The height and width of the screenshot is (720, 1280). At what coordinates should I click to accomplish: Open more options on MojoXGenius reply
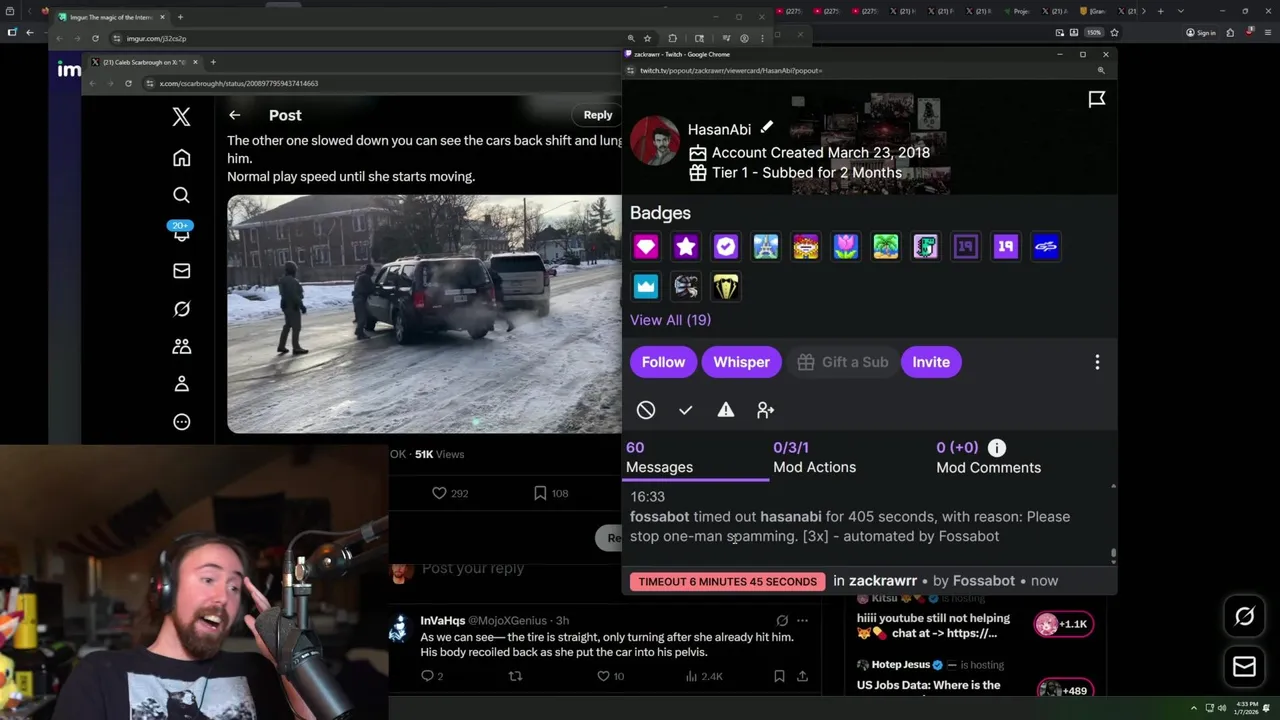pyautogui.click(x=802, y=620)
